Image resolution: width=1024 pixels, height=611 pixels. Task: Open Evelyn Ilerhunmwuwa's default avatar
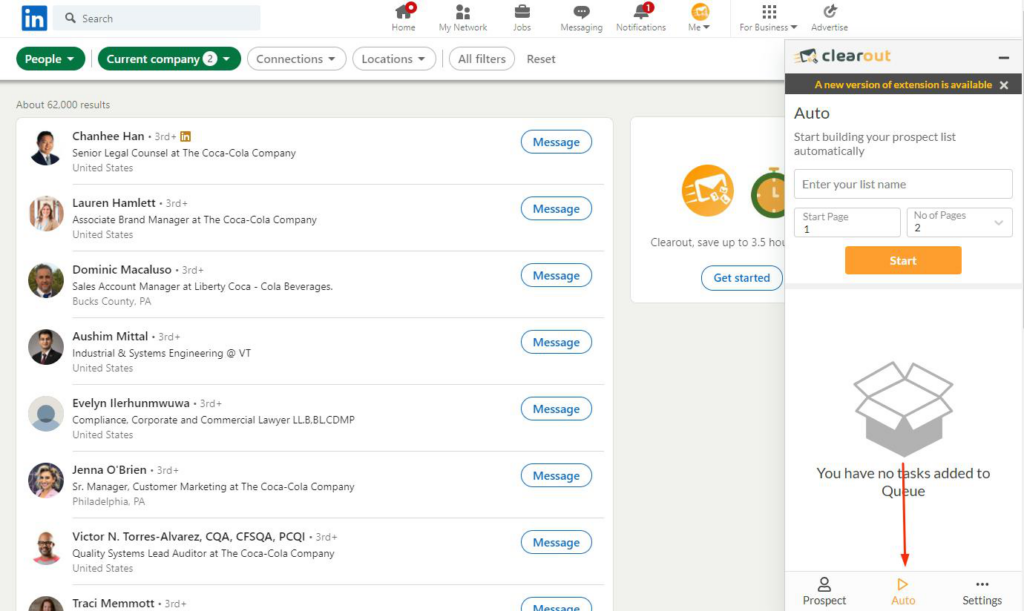point(46,414)
